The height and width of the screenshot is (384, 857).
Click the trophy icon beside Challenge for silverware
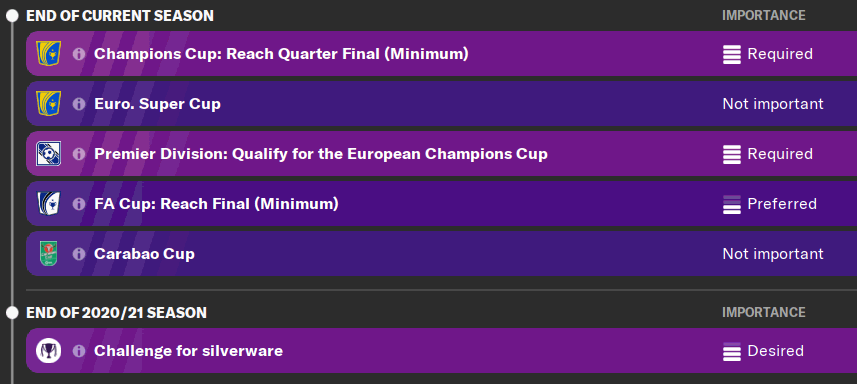[x=48, y=350]
